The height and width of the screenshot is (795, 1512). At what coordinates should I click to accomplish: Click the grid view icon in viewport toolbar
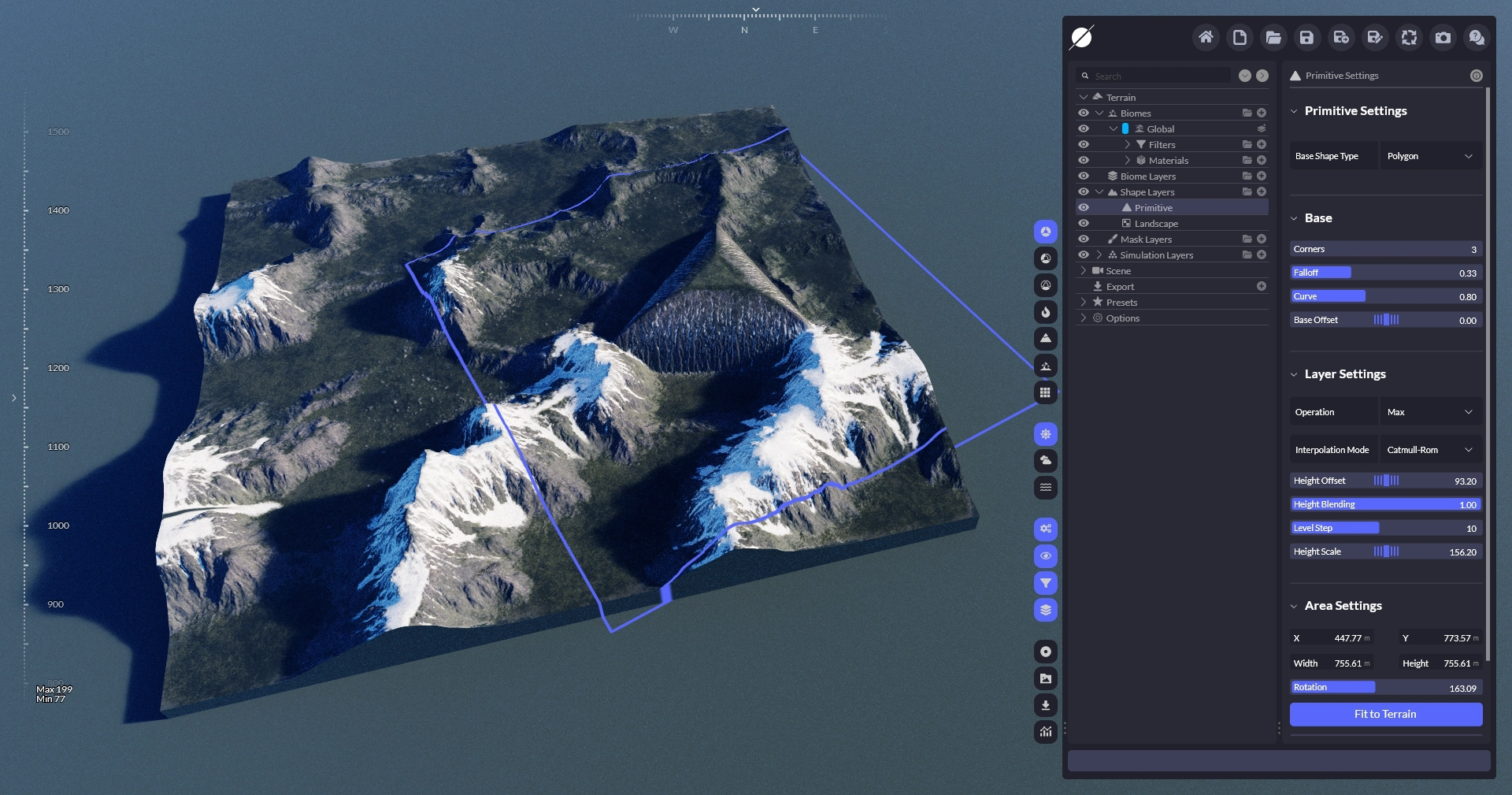click(x=1045, y=392)
